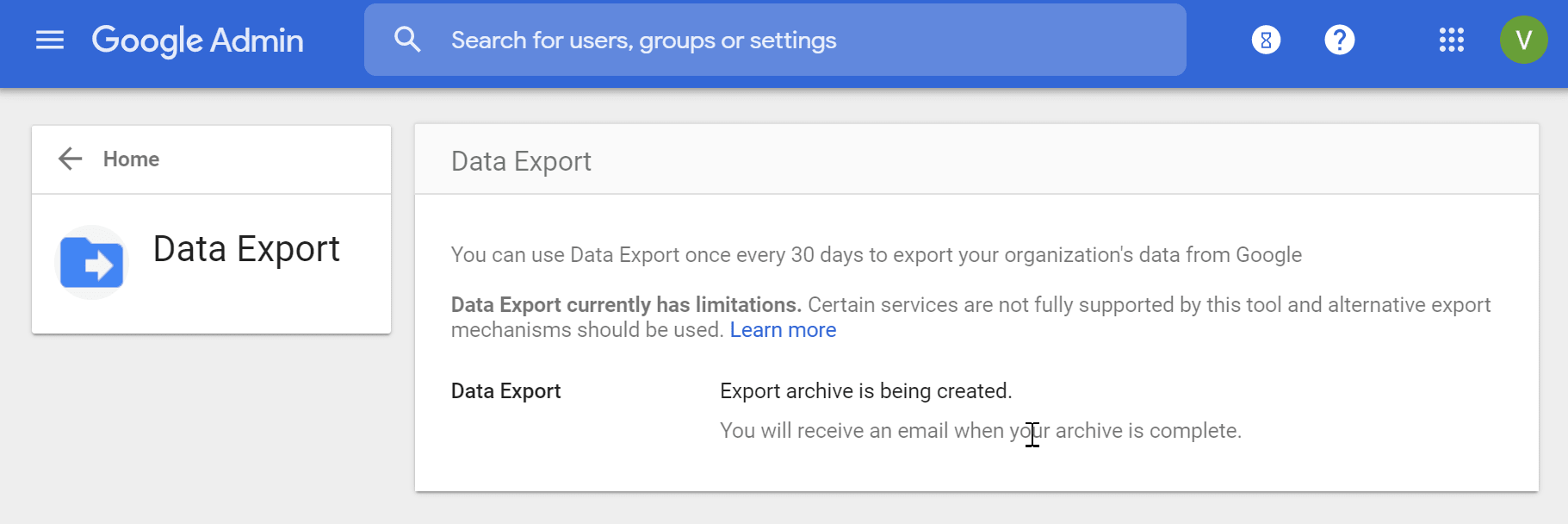The height and width of the screenshot is (524, 1568).
Task: Focus the users, groups or settings search field
Action: (x=775, y=41)
